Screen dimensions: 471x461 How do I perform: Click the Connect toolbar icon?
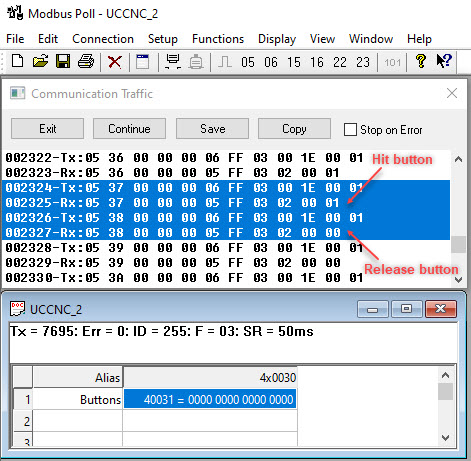point(173,62)
